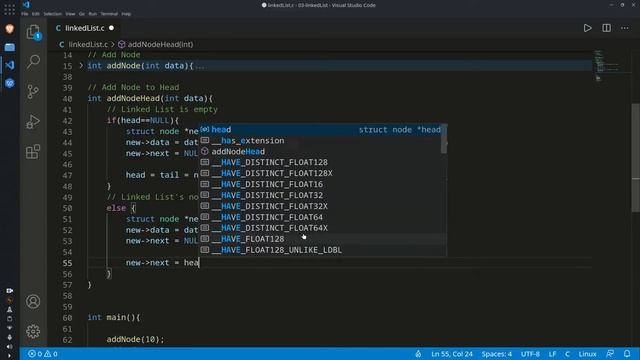
Task: Open the notifications bell
Action: [627, 354]
